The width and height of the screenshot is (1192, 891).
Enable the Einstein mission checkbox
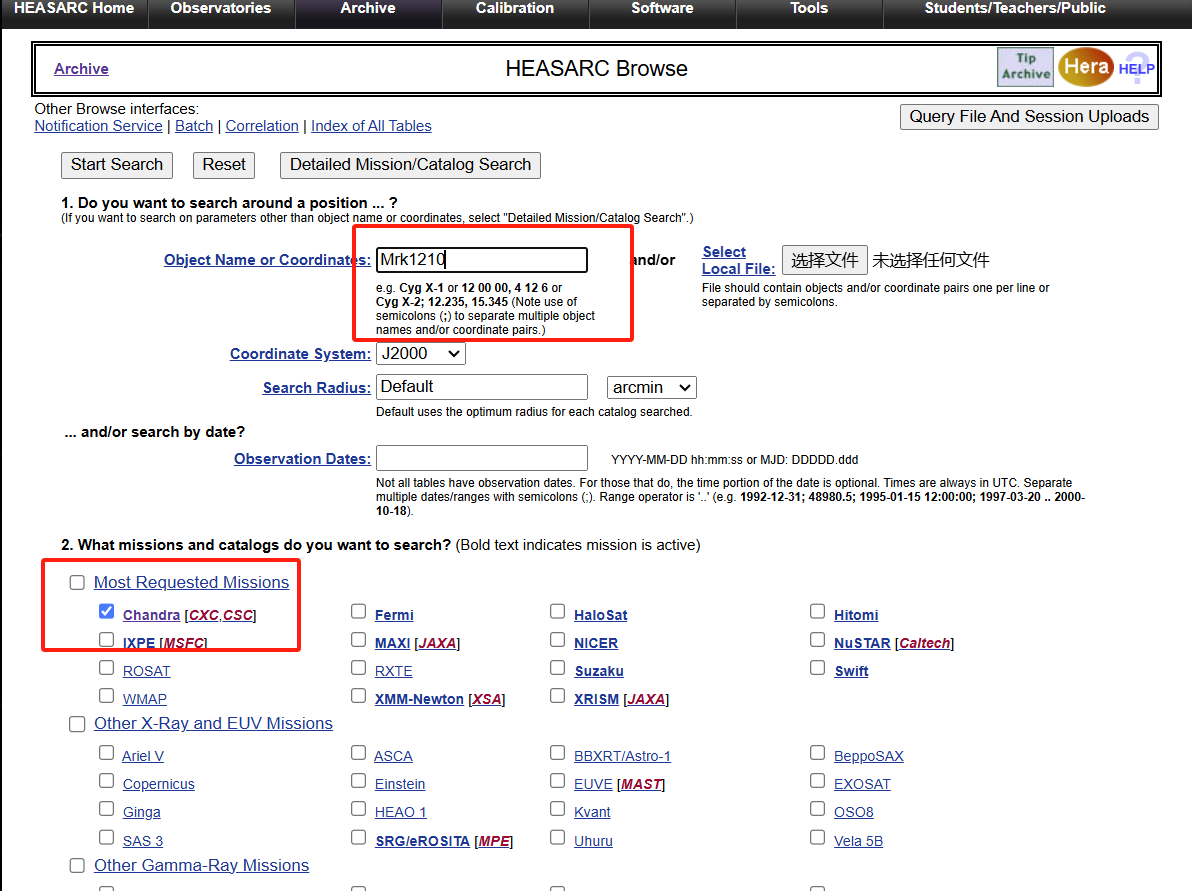coord(358,781)
